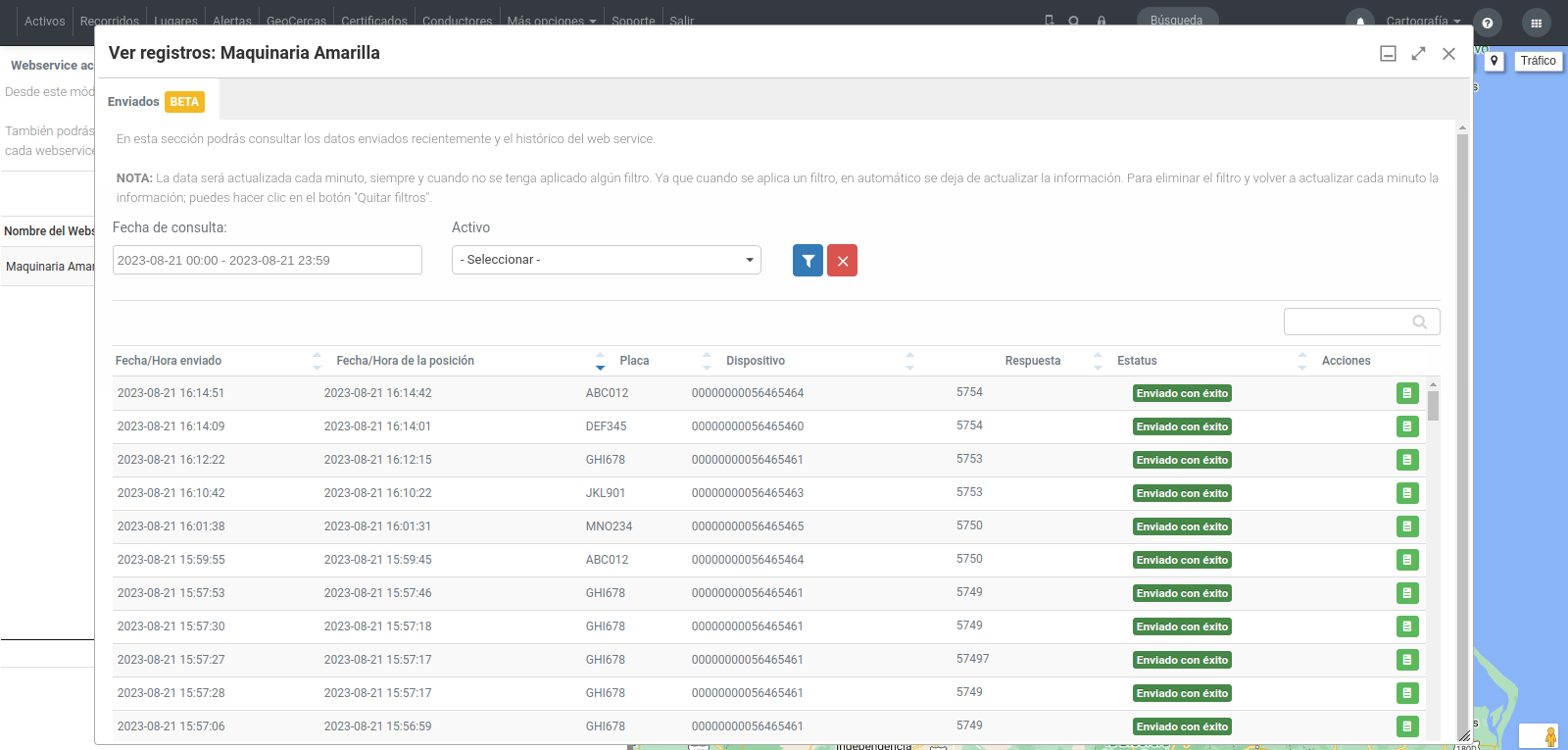Click the Búsqueda button in the top bar
The width and height of the screenshot is (1568, 750).
1177,20
